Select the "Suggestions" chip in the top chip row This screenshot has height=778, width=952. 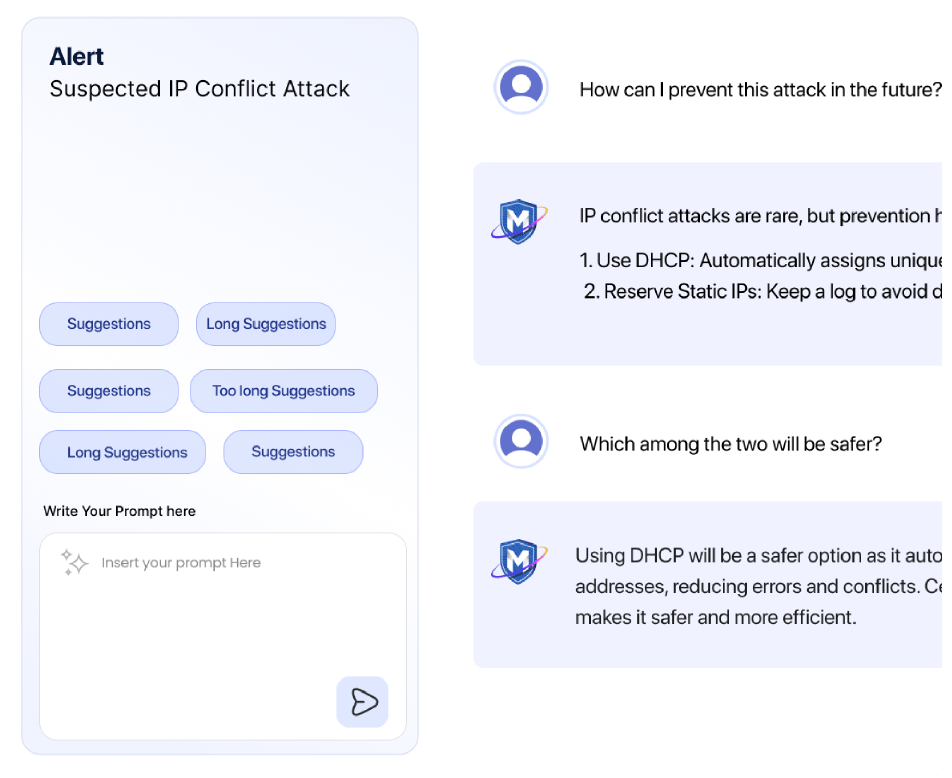point(109,324)
